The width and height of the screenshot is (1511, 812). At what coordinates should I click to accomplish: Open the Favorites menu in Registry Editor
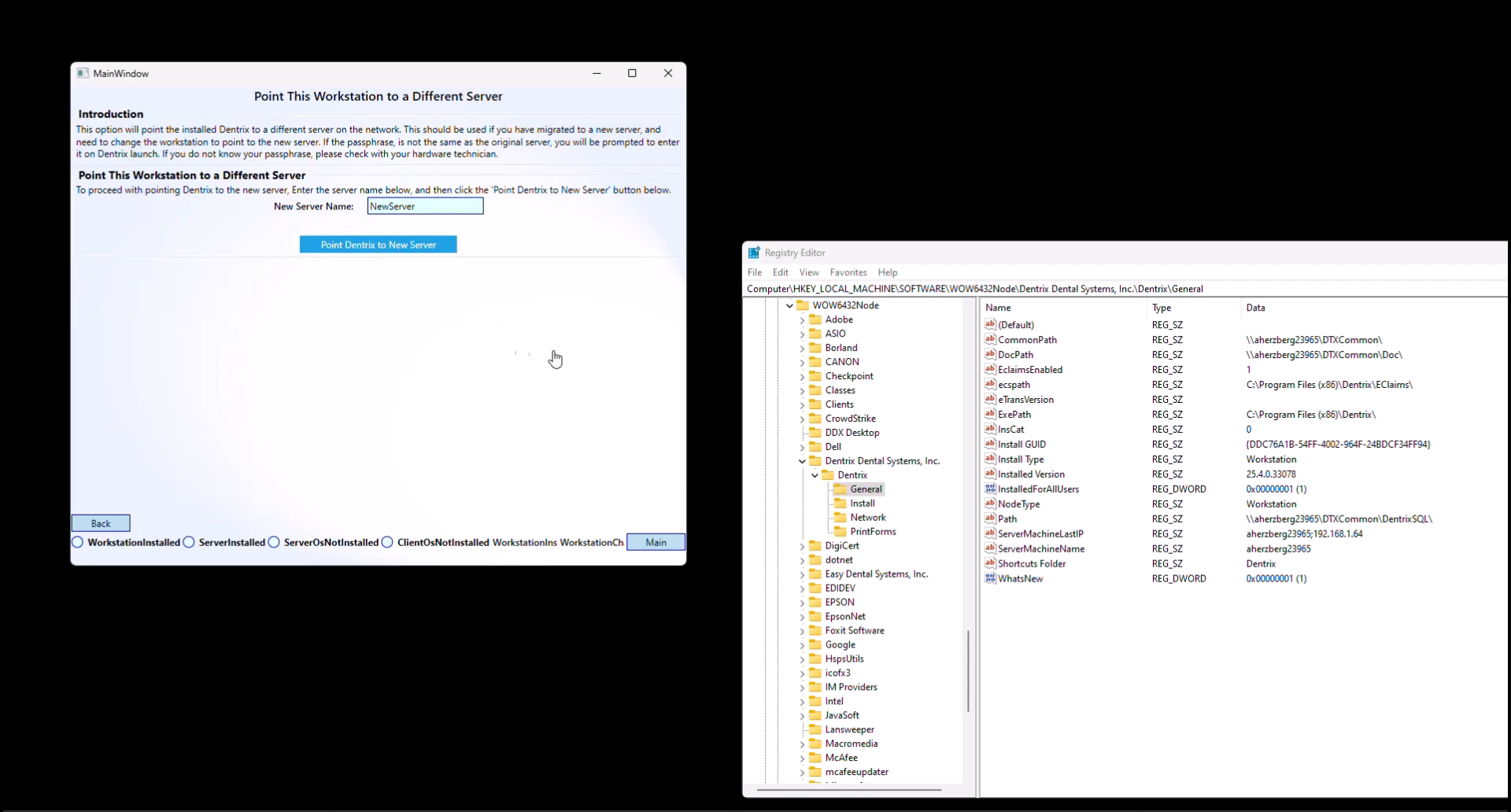848,272
